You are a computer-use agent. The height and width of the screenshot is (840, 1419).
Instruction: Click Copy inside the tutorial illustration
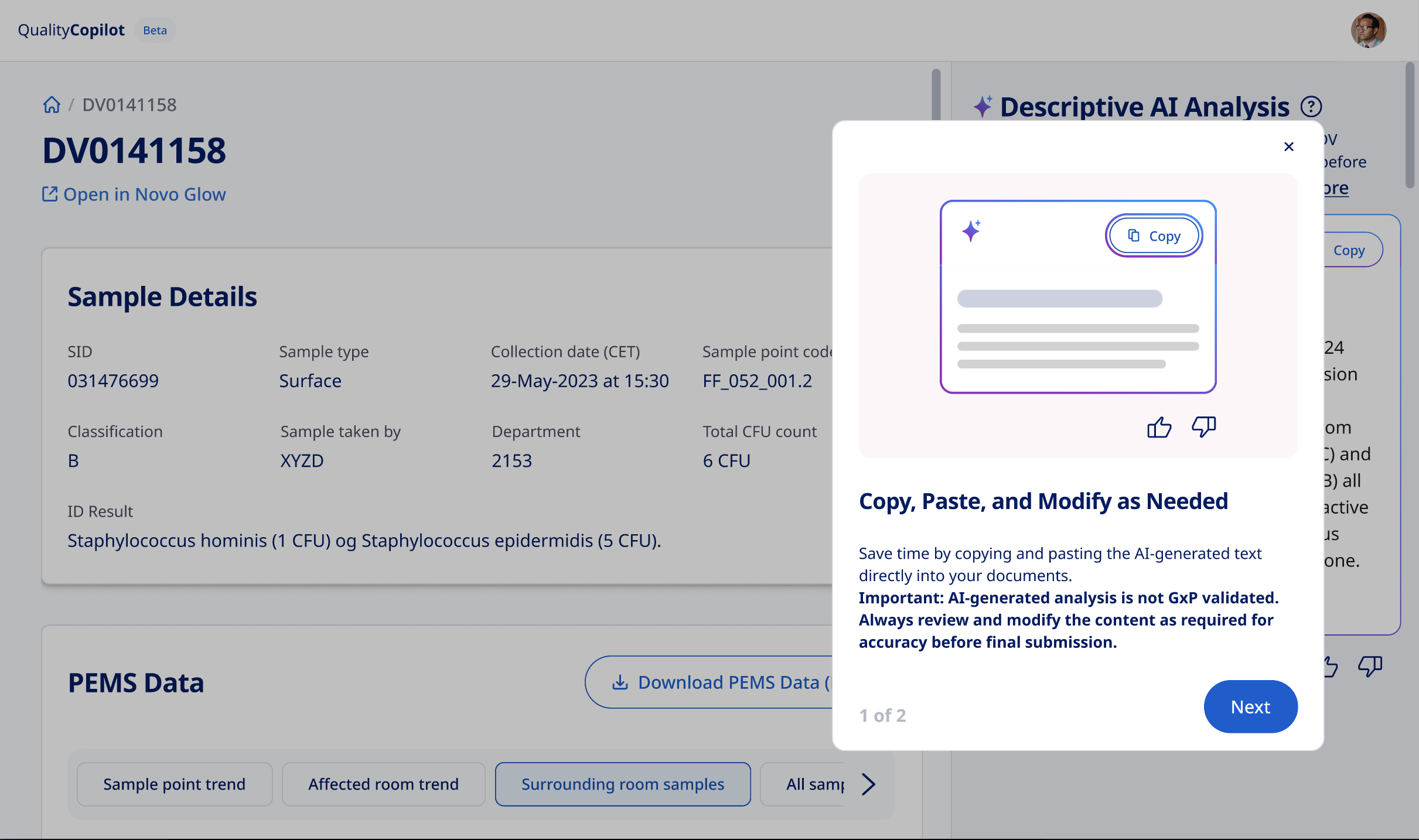pos(1153,235)
